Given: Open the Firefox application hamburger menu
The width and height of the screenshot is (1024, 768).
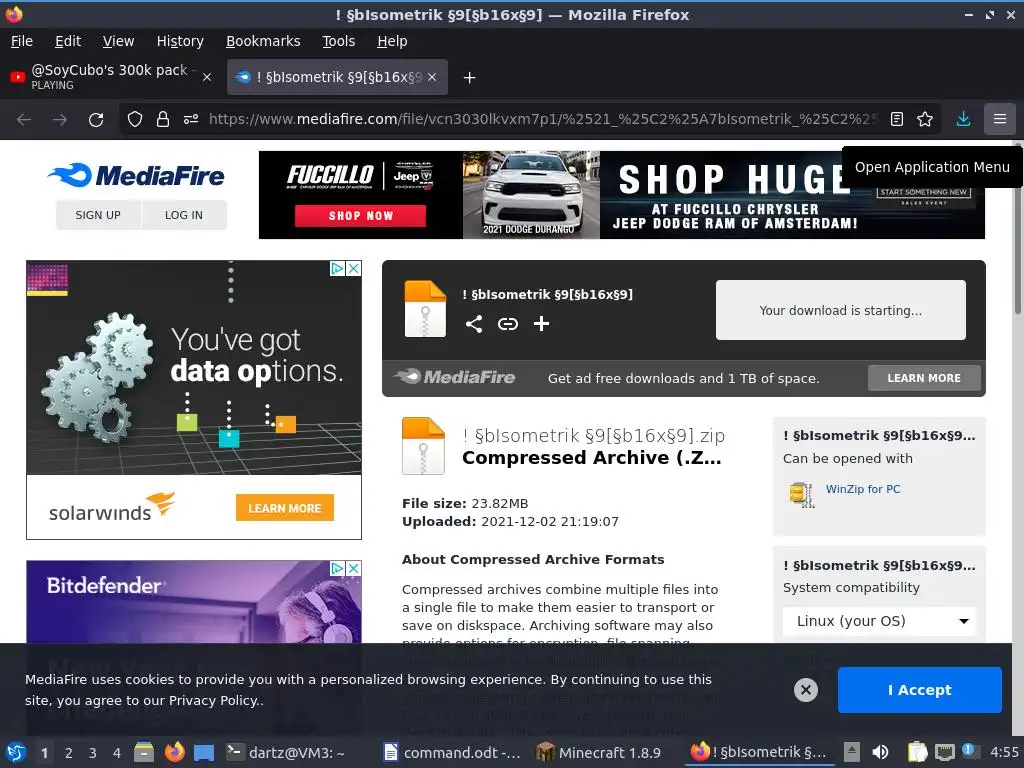Looking at the screenshot, I should 1000,120.
